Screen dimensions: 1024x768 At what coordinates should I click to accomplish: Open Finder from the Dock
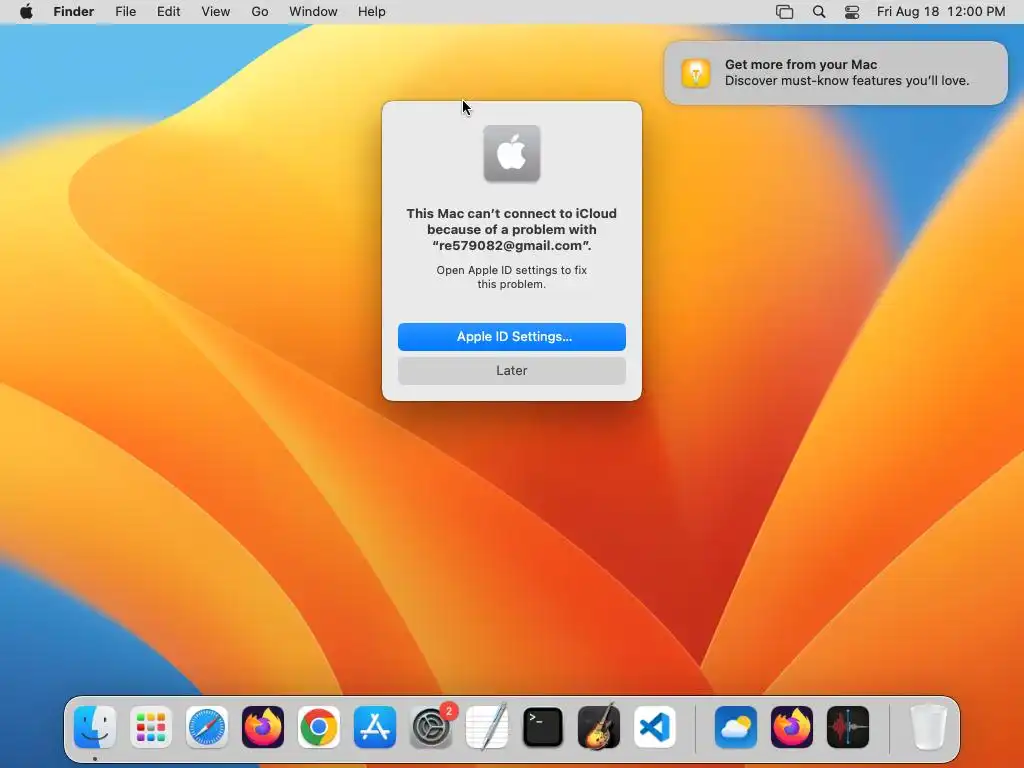coord(95,727)
